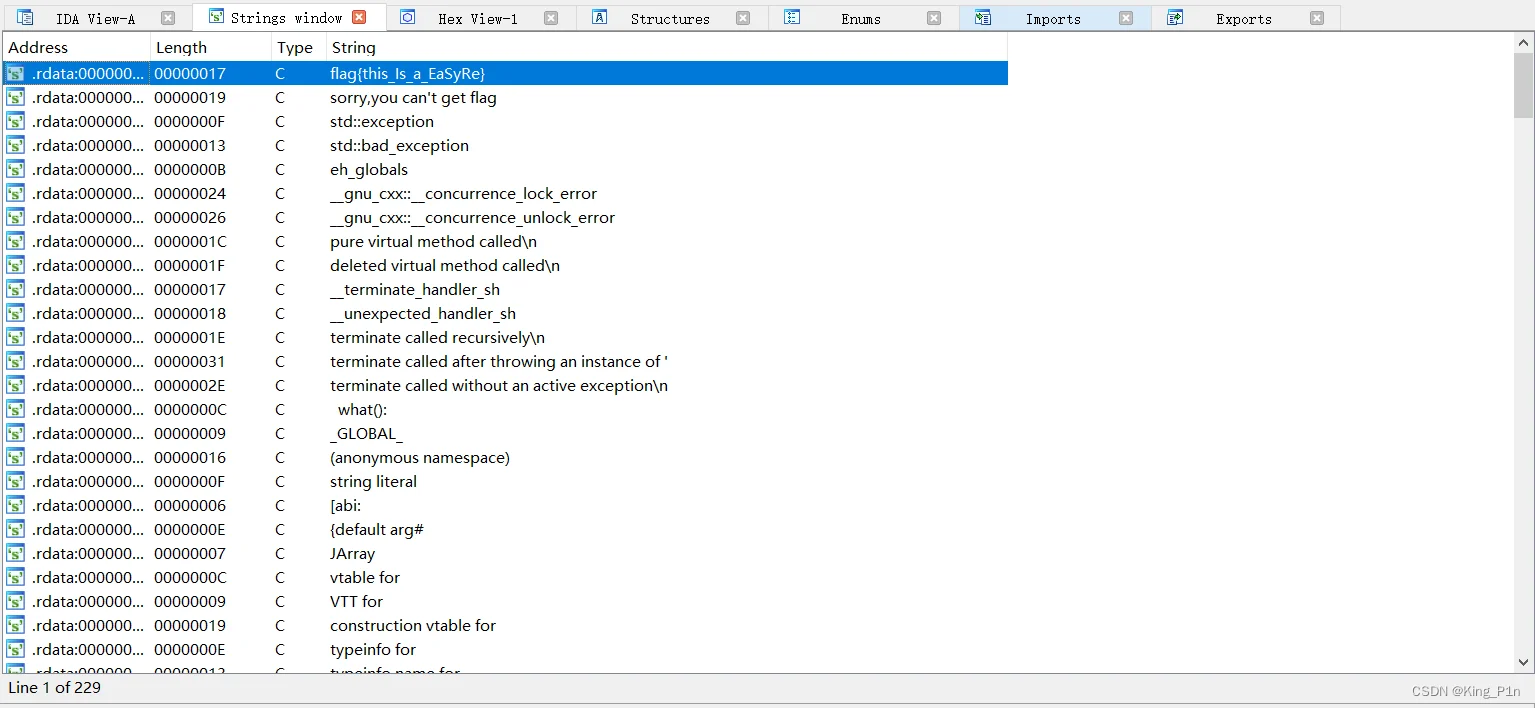Click the string icon beside eh_globals row

point(16,170)
